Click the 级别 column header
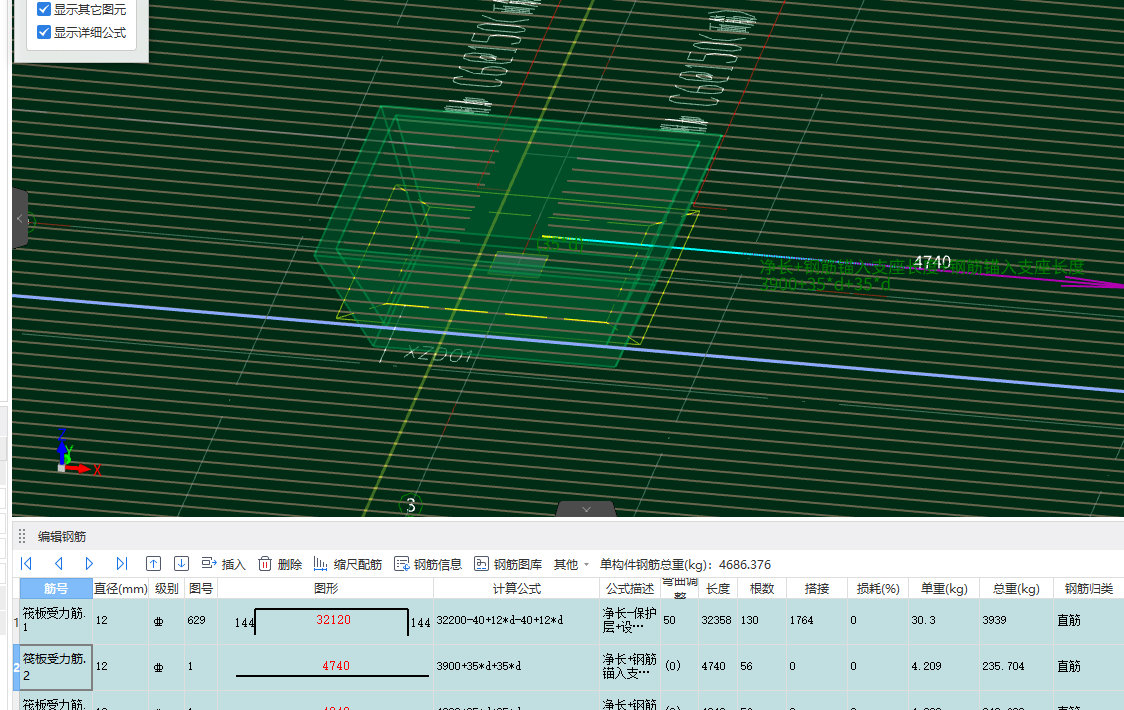The height and width of the screenshot is (710, 1124). tap(166, 588)
